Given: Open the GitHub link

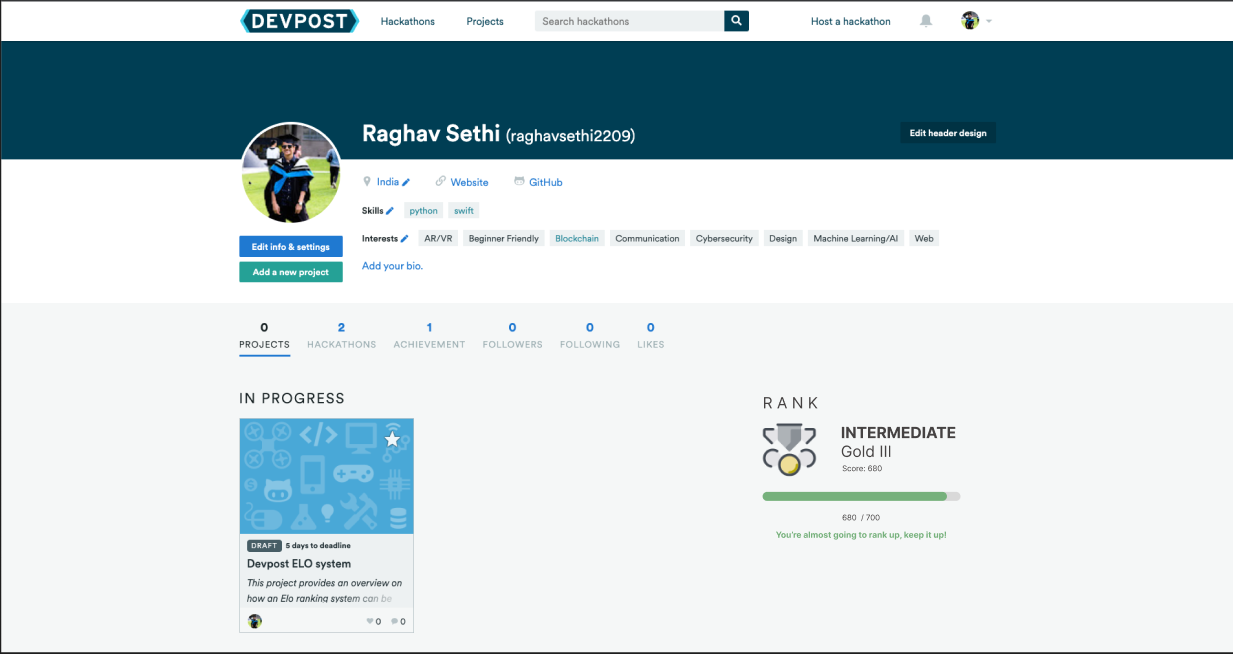Looking at the screenshot, I should click(x=538, y=182).
